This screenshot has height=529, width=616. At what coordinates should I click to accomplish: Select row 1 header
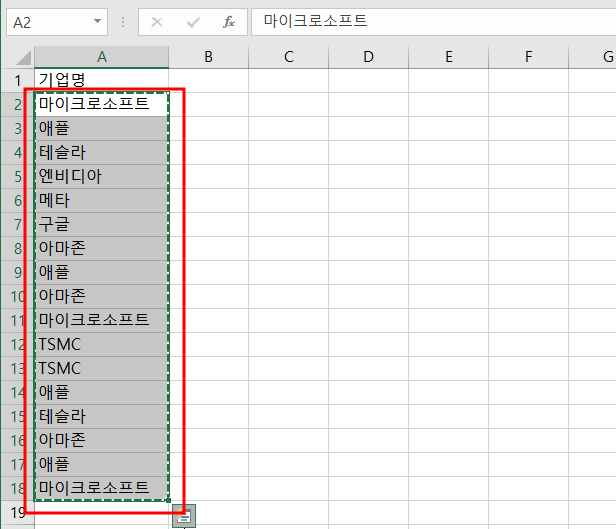(x=18, y=81)
